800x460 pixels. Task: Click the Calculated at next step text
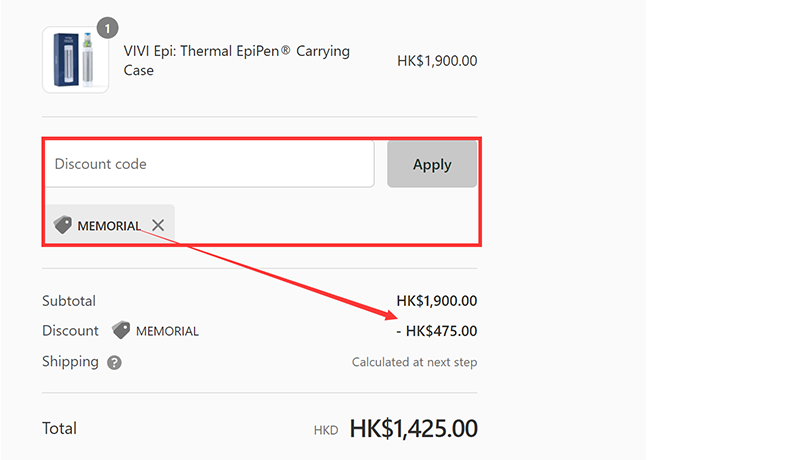tap(414, 362)
